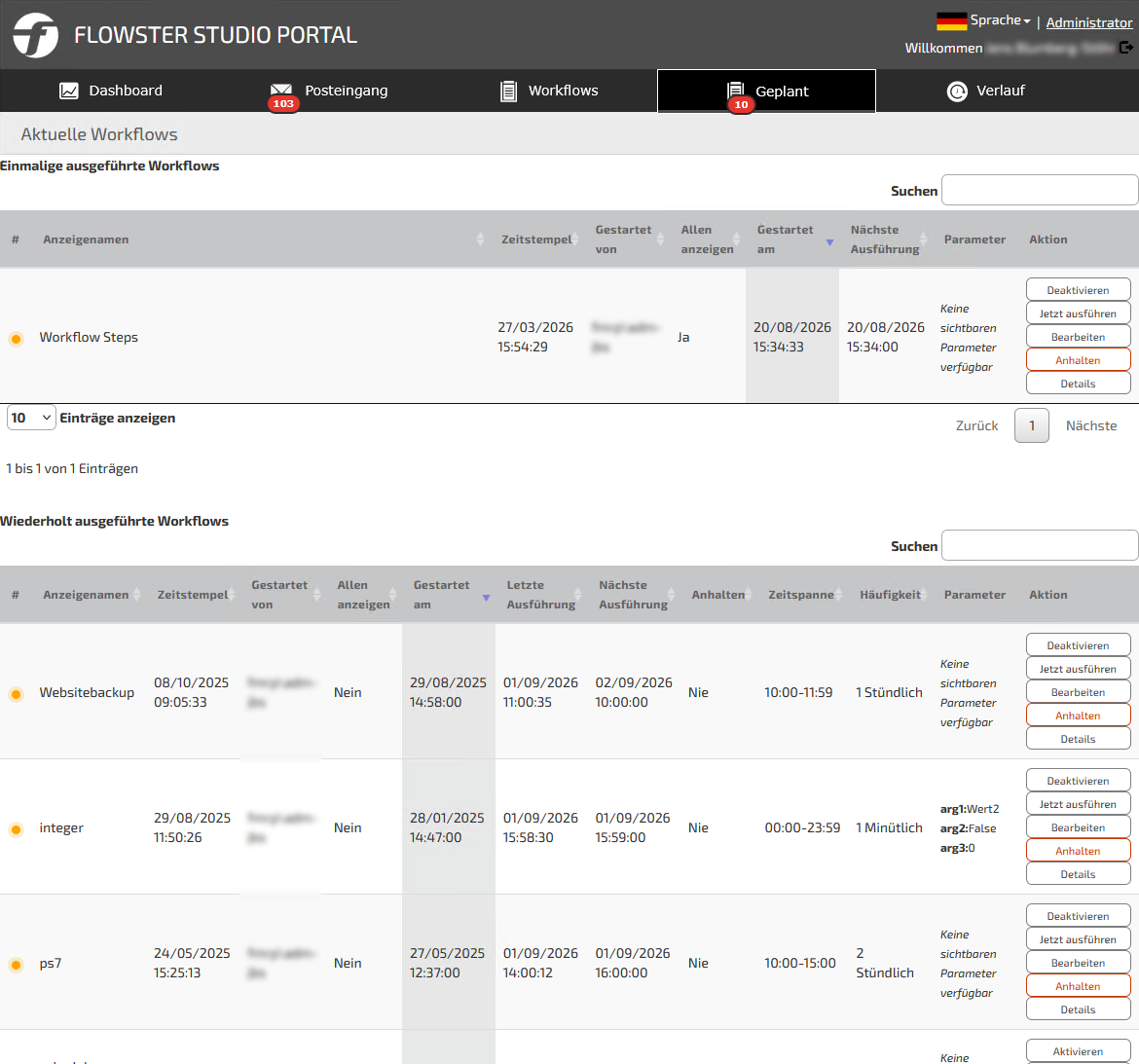This screenshot has height=1064, width=1139.
Task: Click the Flowster logo icon
Action: [36, 34]
